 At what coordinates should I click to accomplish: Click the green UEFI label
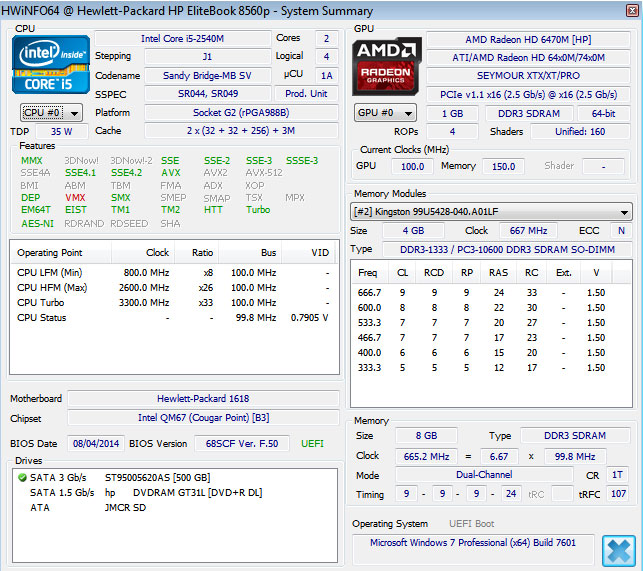(x=312, y=443)
